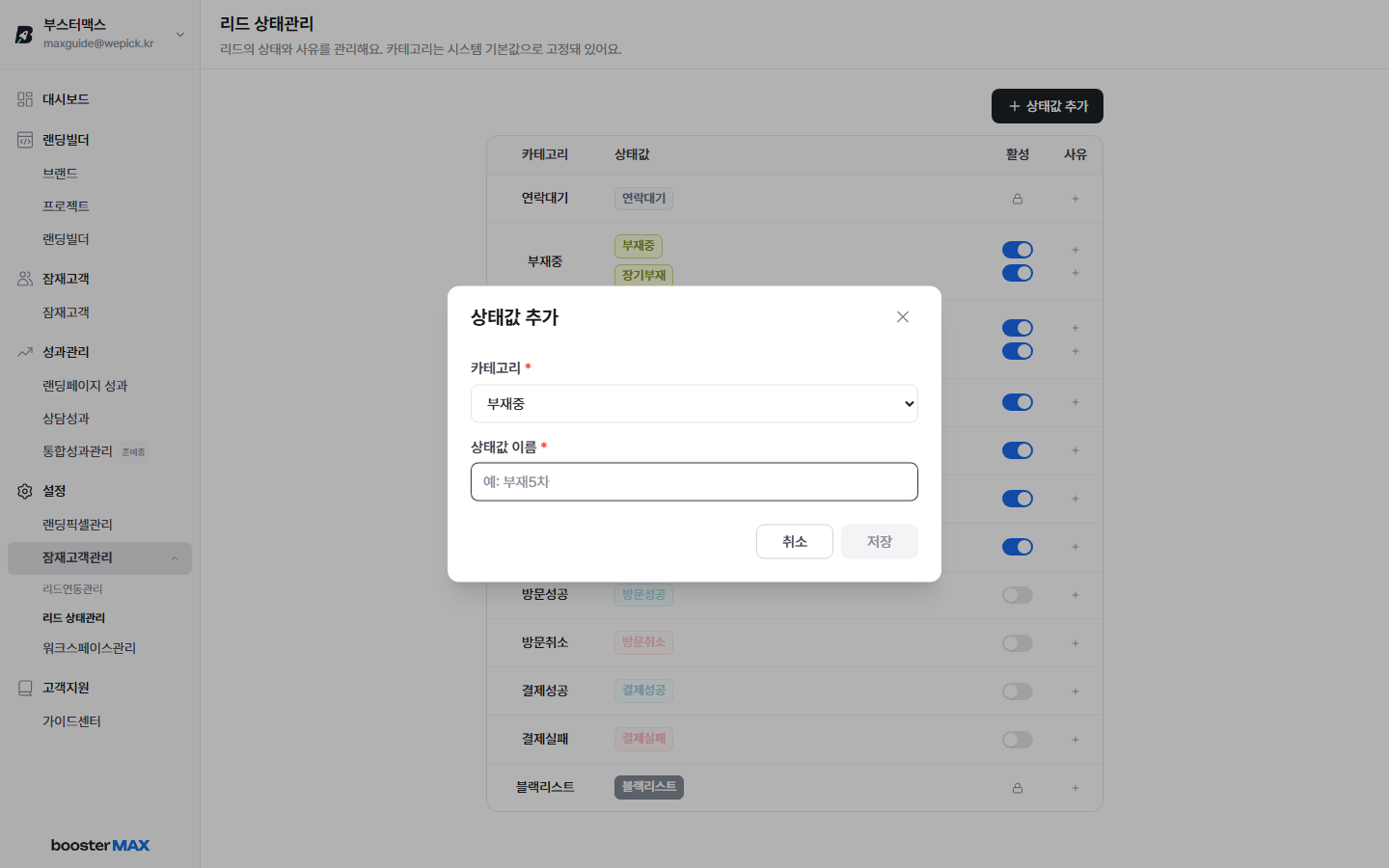This screenshot has height=868, width=1389.
Task: Go to 브랜드 in the sidebar
Action: 60,174
